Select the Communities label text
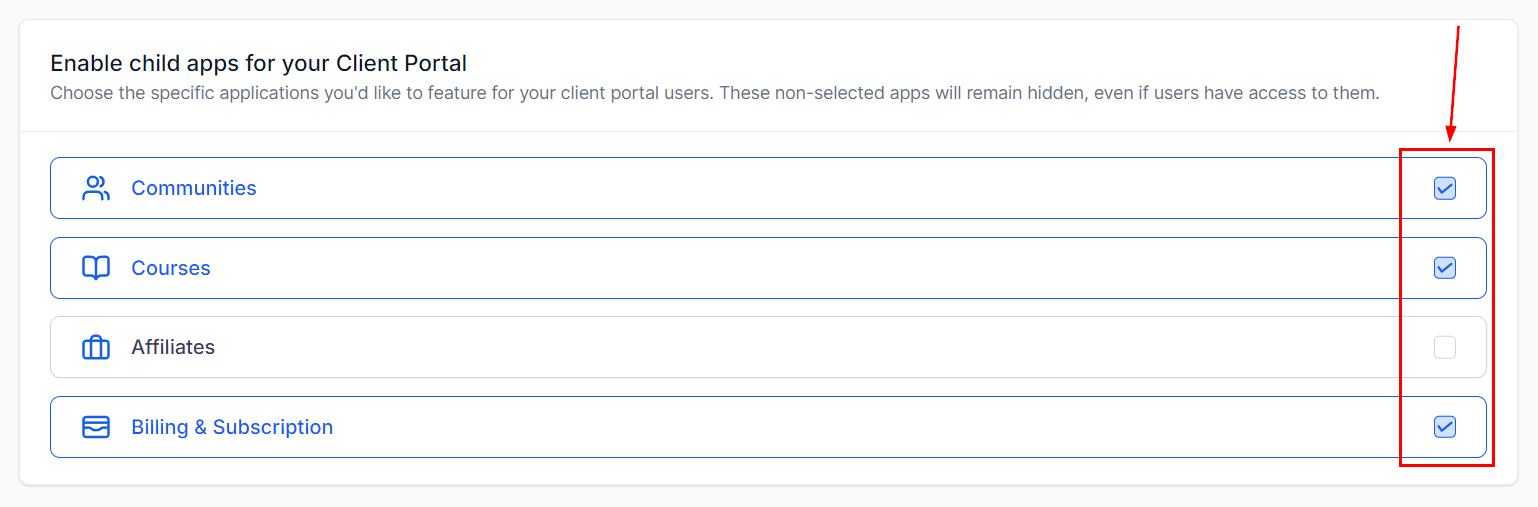This screenshot has height=507, width=1538. (x=193, y=188)
